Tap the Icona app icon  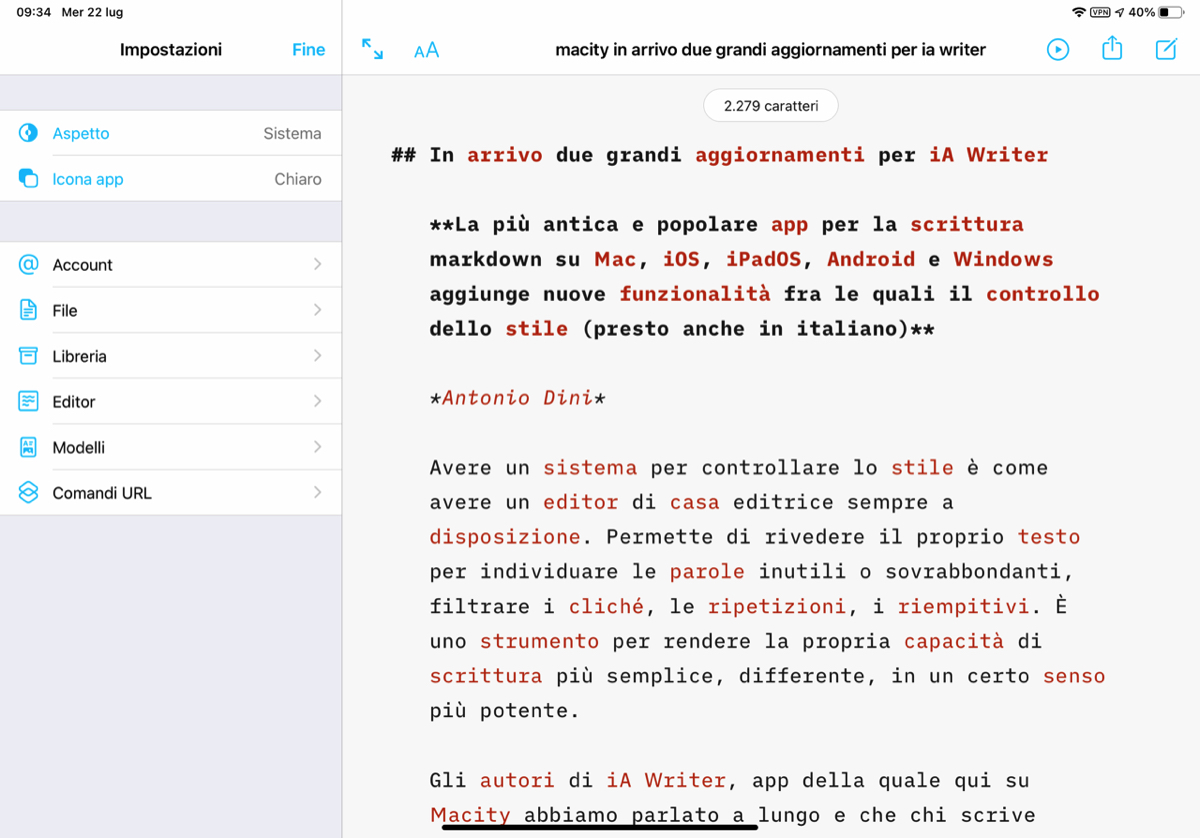tap(28, 179)
